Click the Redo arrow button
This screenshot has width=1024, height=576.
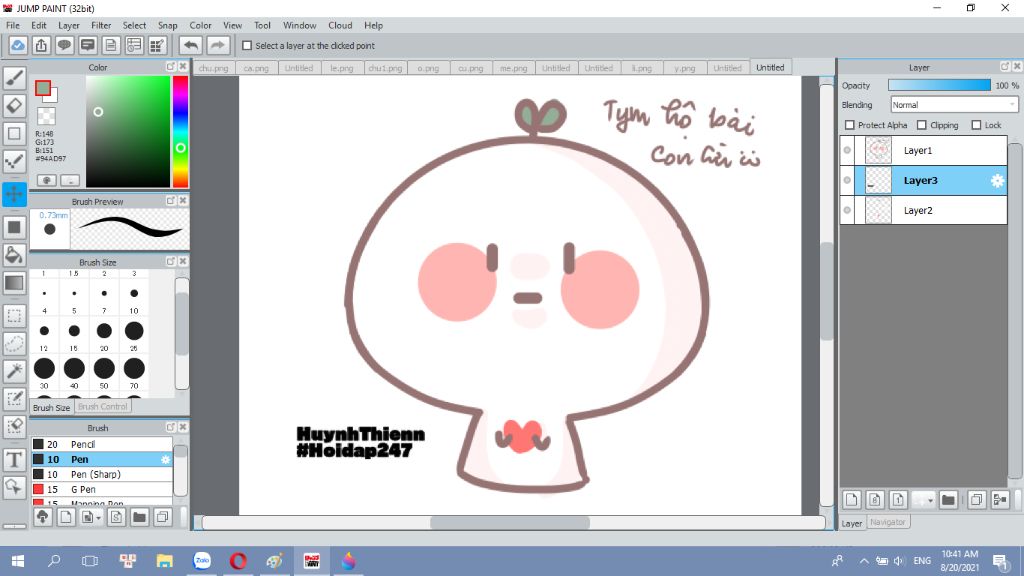[218, 45]
